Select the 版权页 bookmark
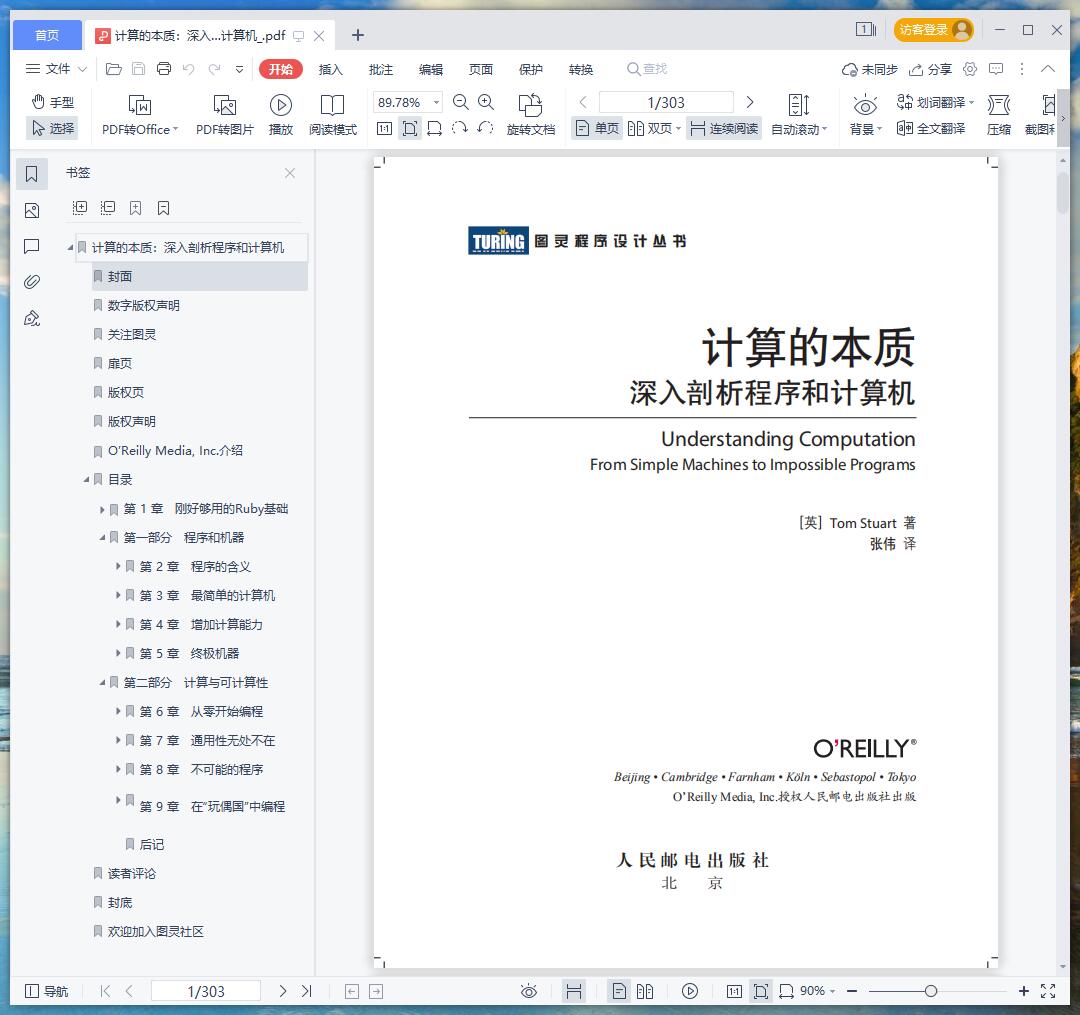The image size is (1080, 1015). click(x=126, y=393)
